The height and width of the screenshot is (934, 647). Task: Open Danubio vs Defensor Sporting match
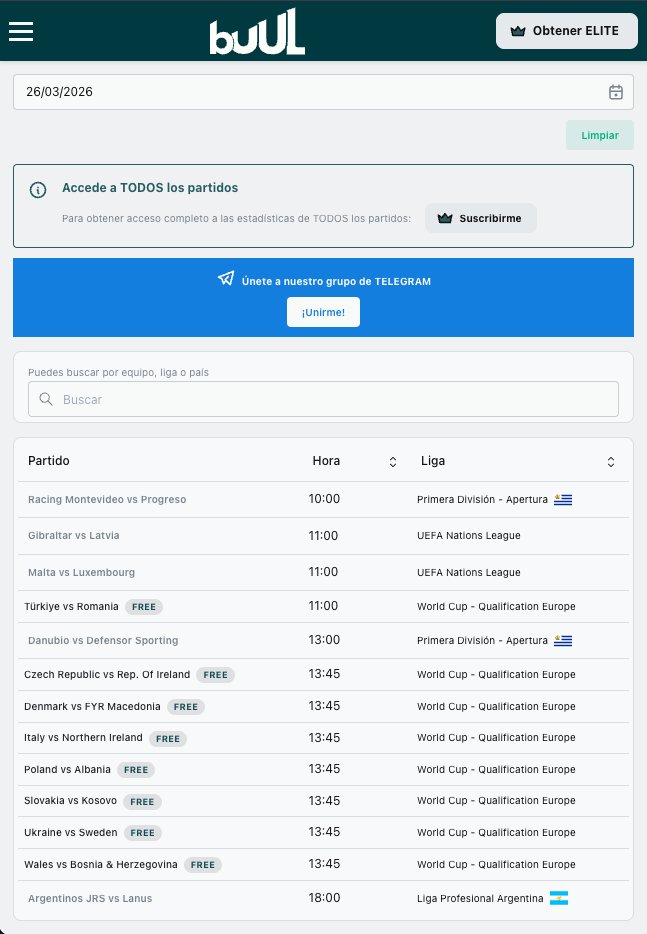point(103,640)
